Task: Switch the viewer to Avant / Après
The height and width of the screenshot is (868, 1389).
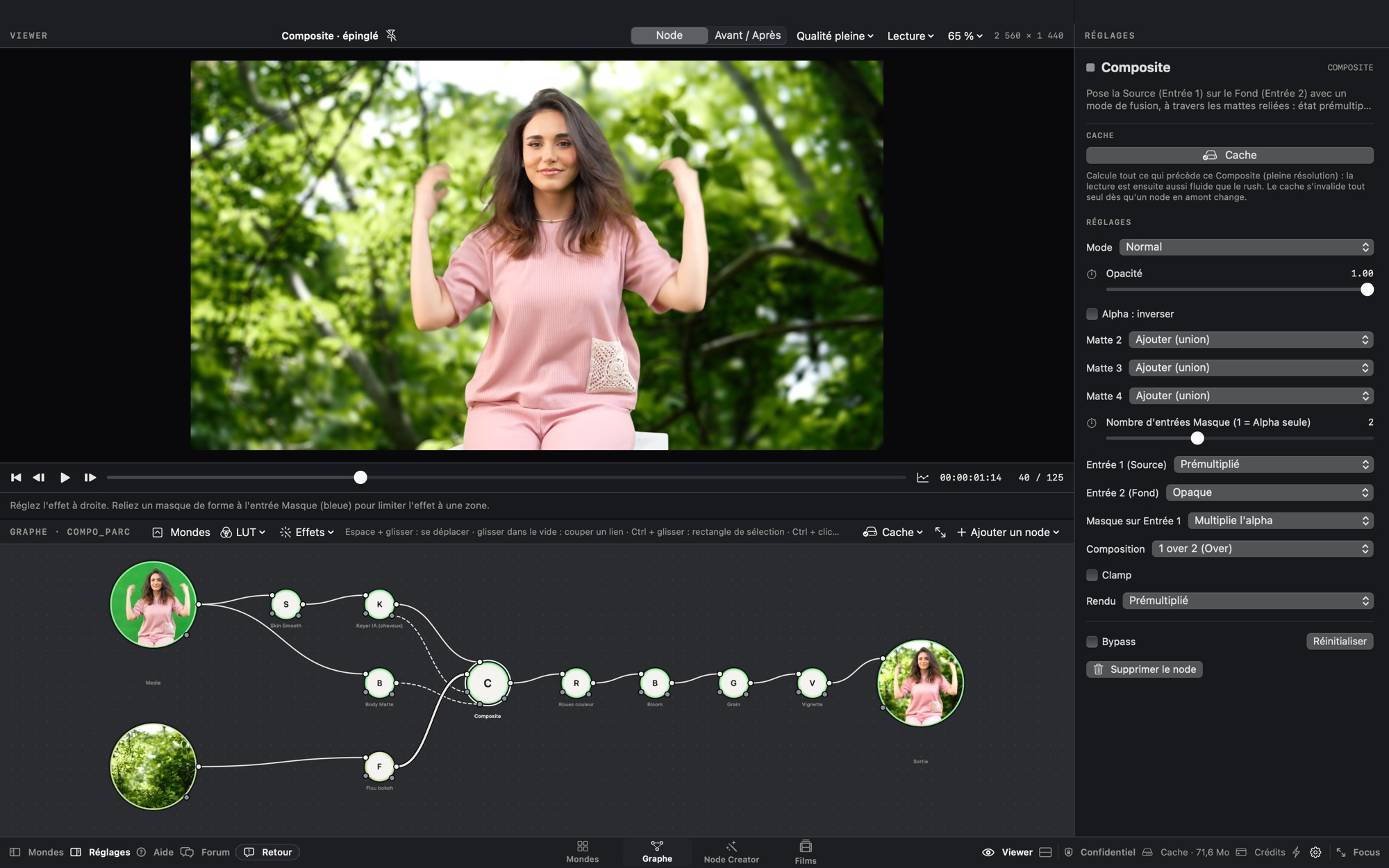Action: pyautogui.click(x=747, y=35)
